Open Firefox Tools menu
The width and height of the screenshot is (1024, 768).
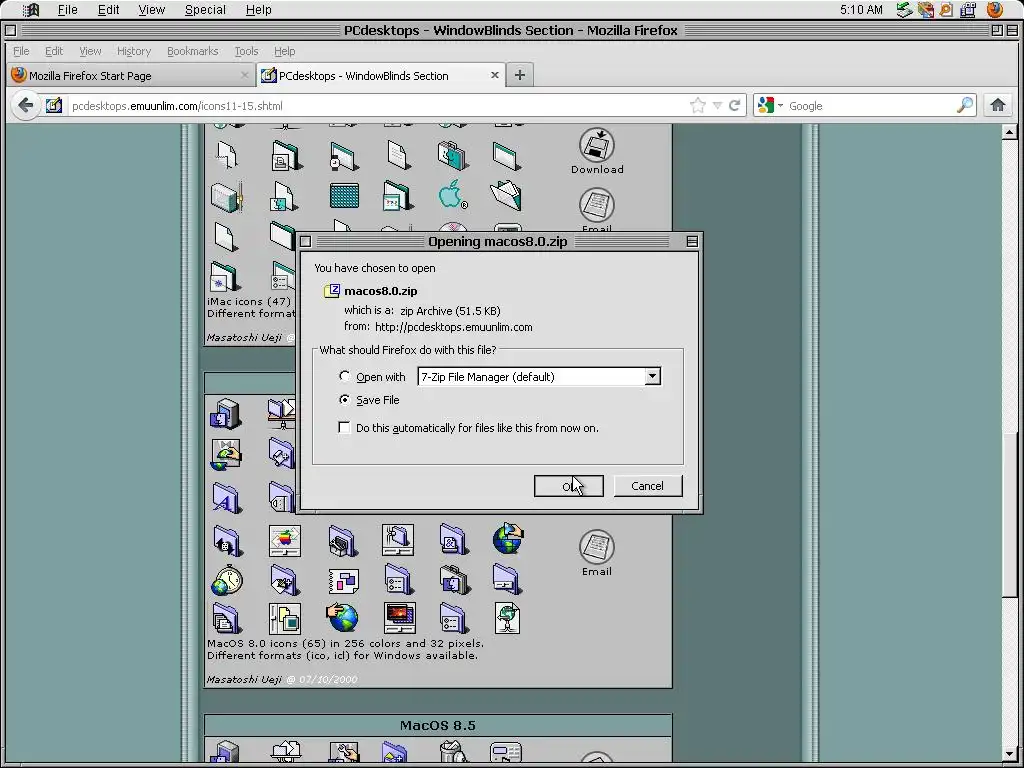(x=246, y=51)
